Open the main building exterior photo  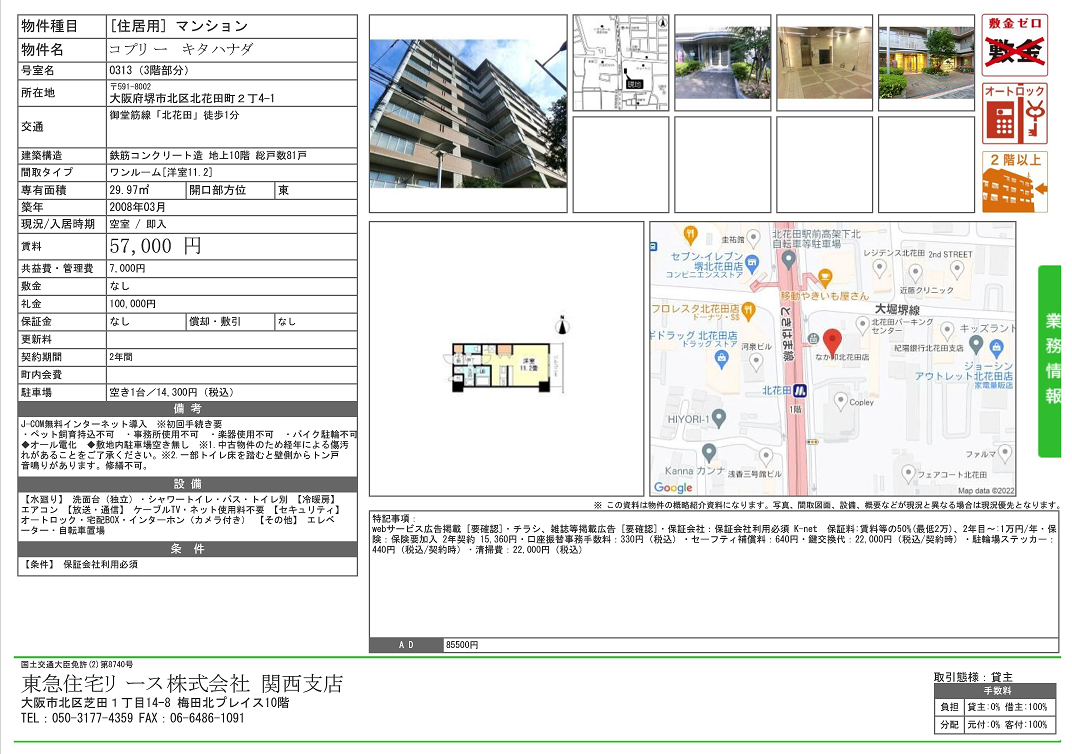pyautogui.click(x=468, y=113)
